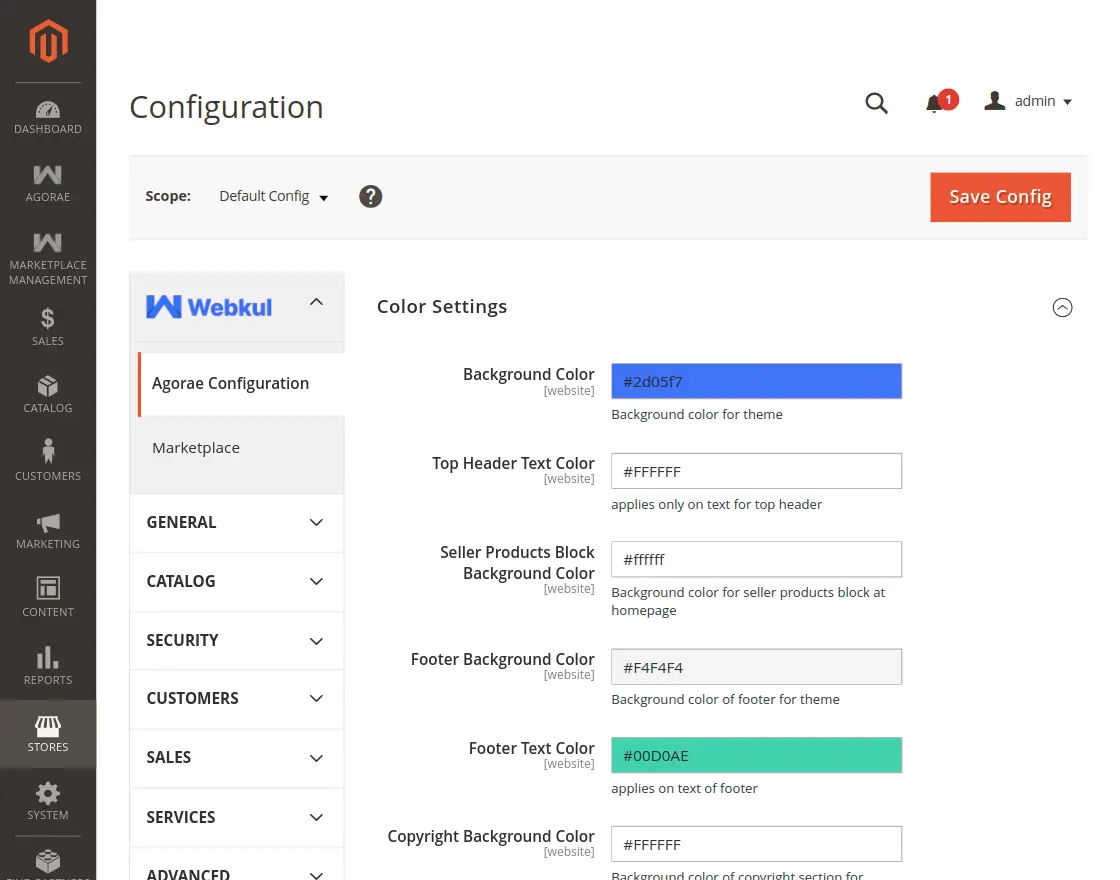Expand the SECURITY configuration section
This screenshot has height=880, width=1120.
[236, 640]
